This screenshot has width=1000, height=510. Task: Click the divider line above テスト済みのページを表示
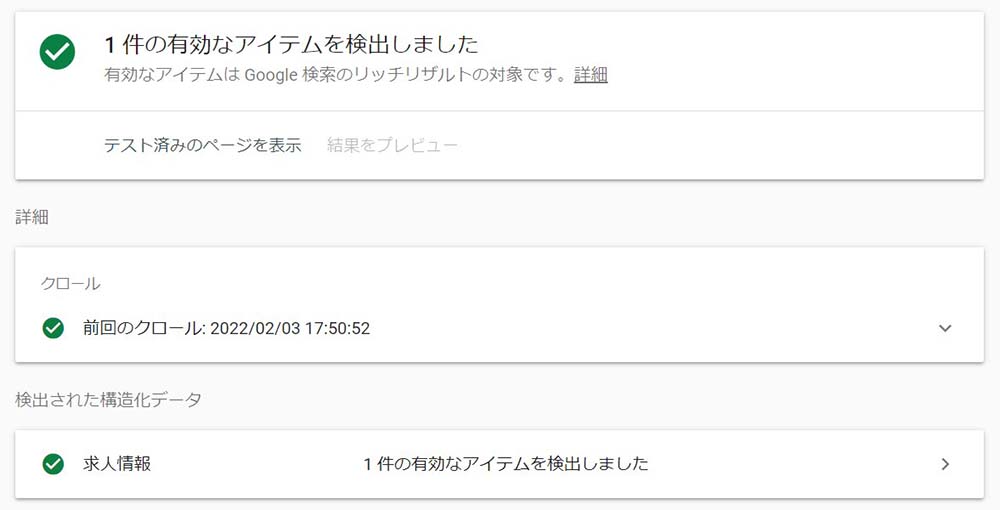pyautogui.click(x=499, y=111)
